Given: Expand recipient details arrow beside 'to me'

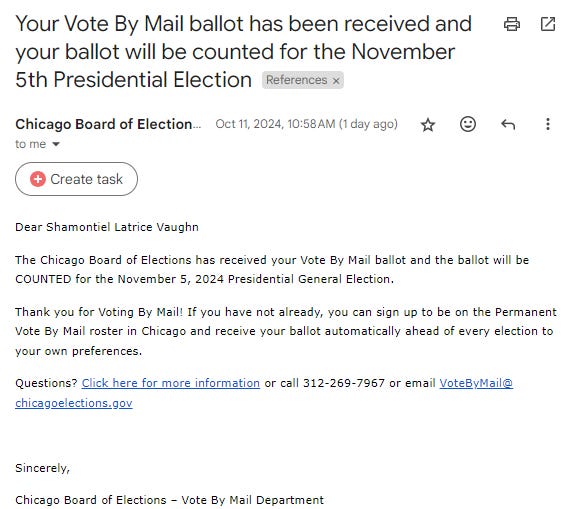Looking at the screenshot, I should 56,144.
